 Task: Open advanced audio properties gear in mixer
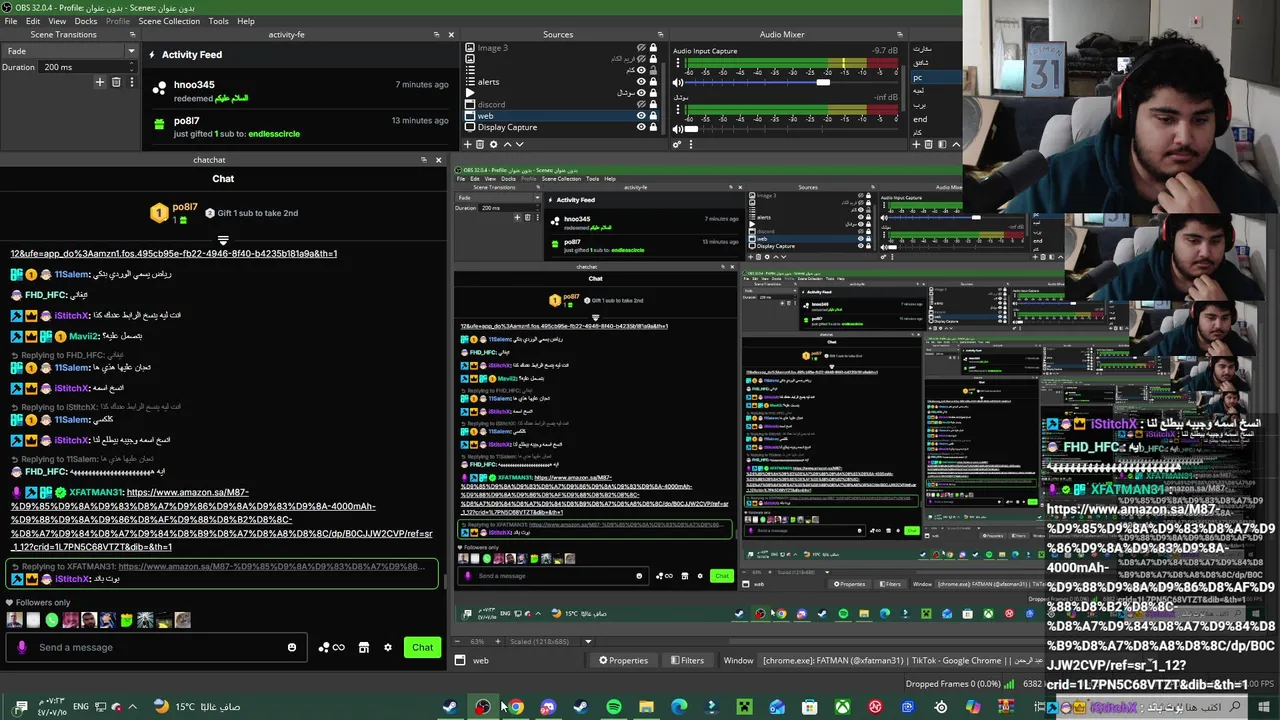point(677,144)
